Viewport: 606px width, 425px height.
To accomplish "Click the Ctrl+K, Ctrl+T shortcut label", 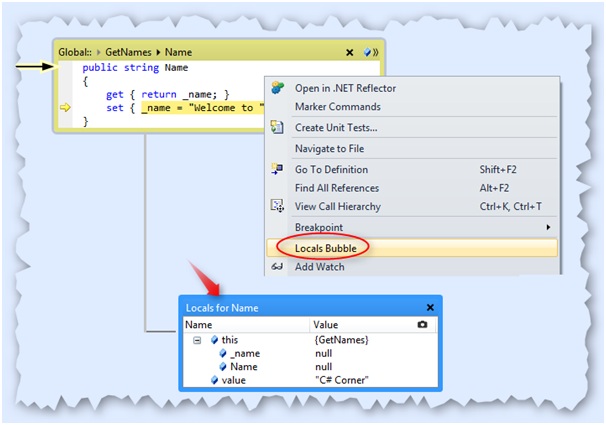I will [x=511, y=206].
